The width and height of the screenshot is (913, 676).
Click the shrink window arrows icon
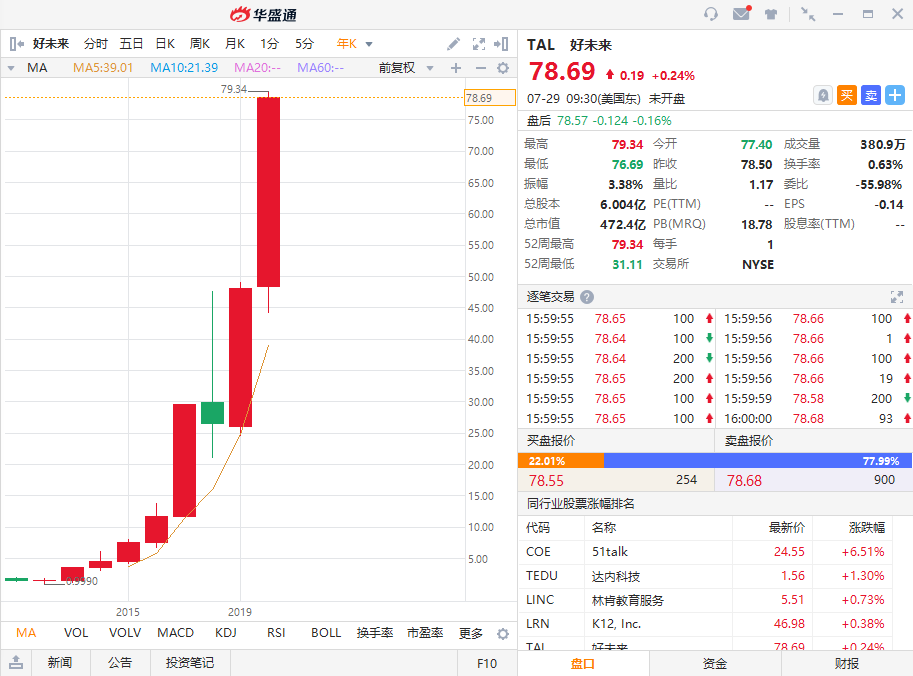pyautogui.click(x=808, y=14)
